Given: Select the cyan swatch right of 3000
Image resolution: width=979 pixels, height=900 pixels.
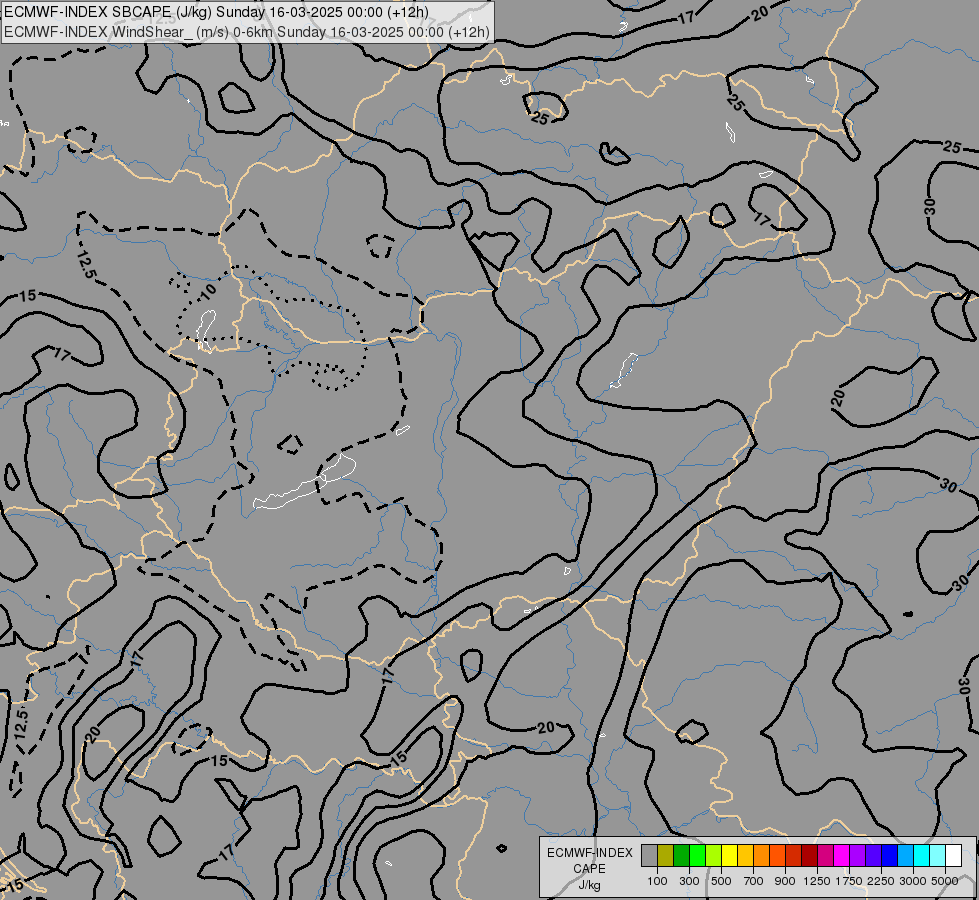Looking at the screenshot, I should (921, 856).
